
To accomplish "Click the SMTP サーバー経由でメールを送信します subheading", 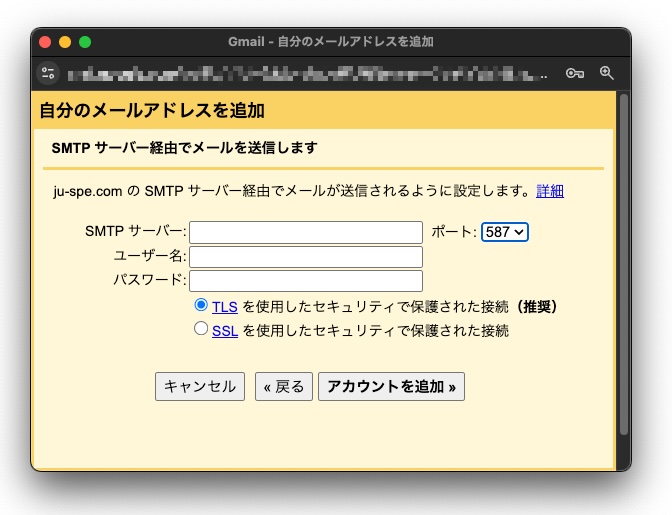I will click(184, 148).
